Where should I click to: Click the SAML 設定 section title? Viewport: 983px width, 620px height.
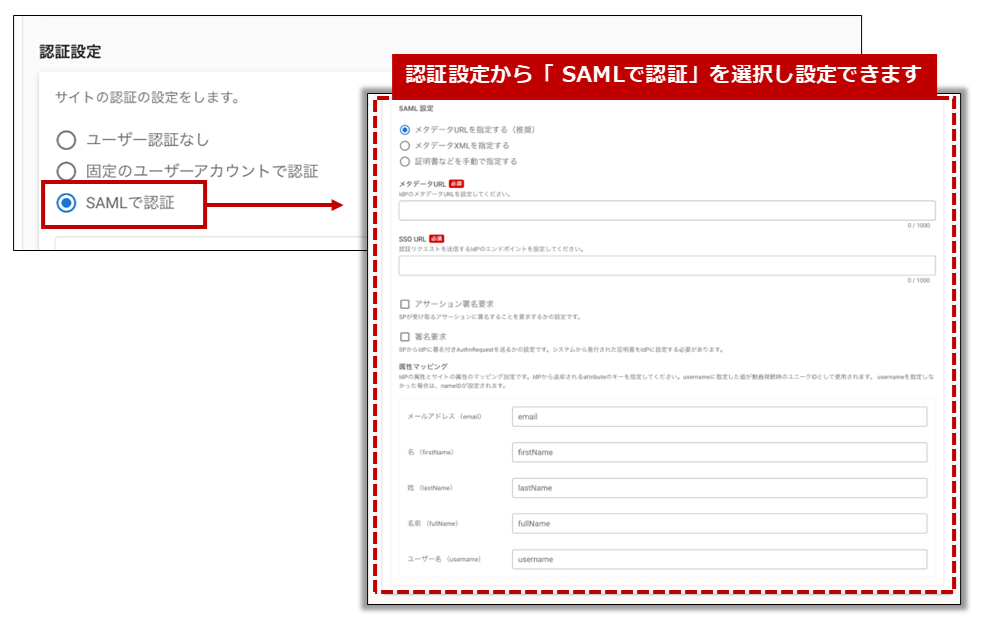pos(416,109)
